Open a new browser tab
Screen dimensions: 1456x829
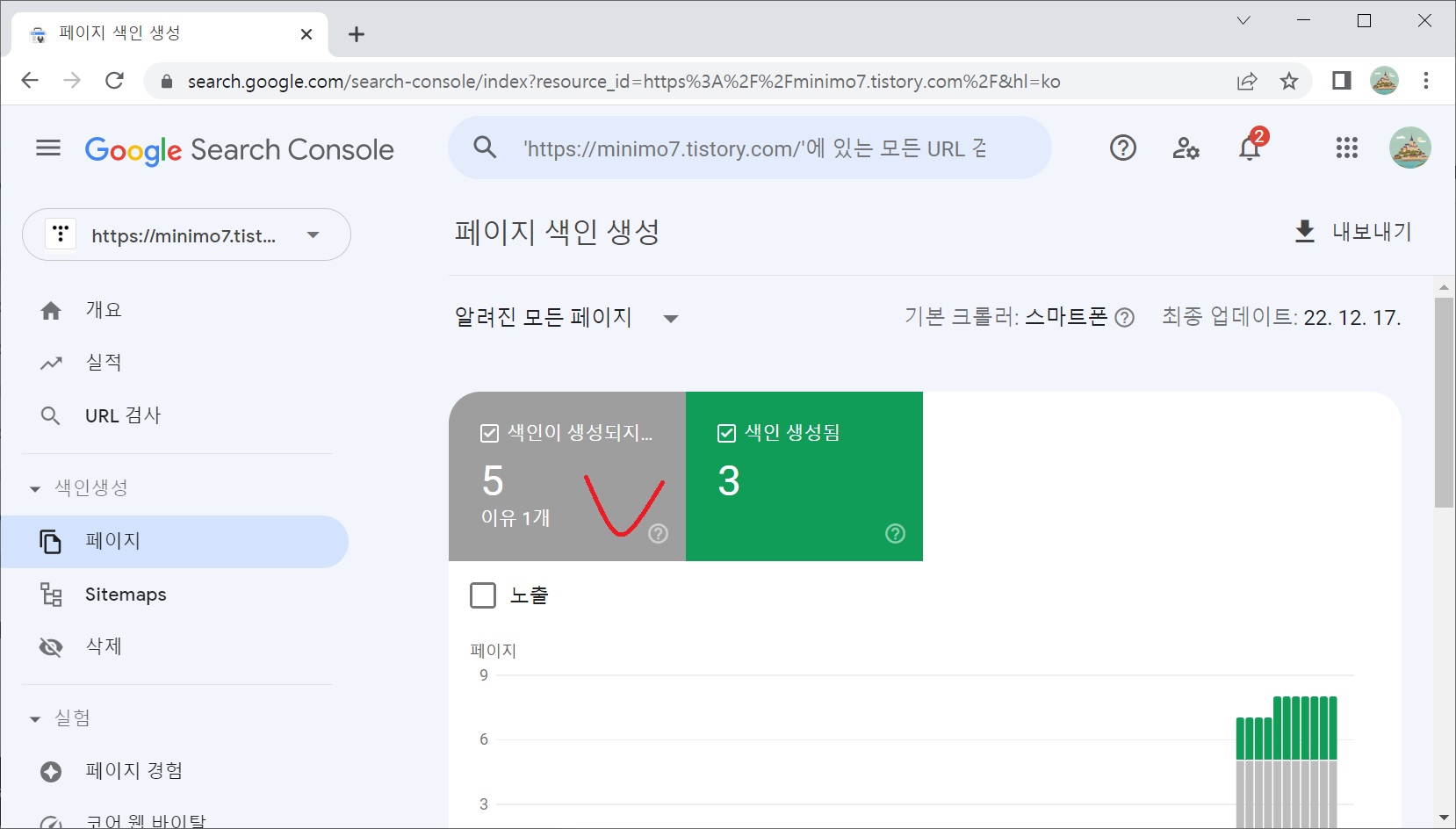(x=356, y=34)
